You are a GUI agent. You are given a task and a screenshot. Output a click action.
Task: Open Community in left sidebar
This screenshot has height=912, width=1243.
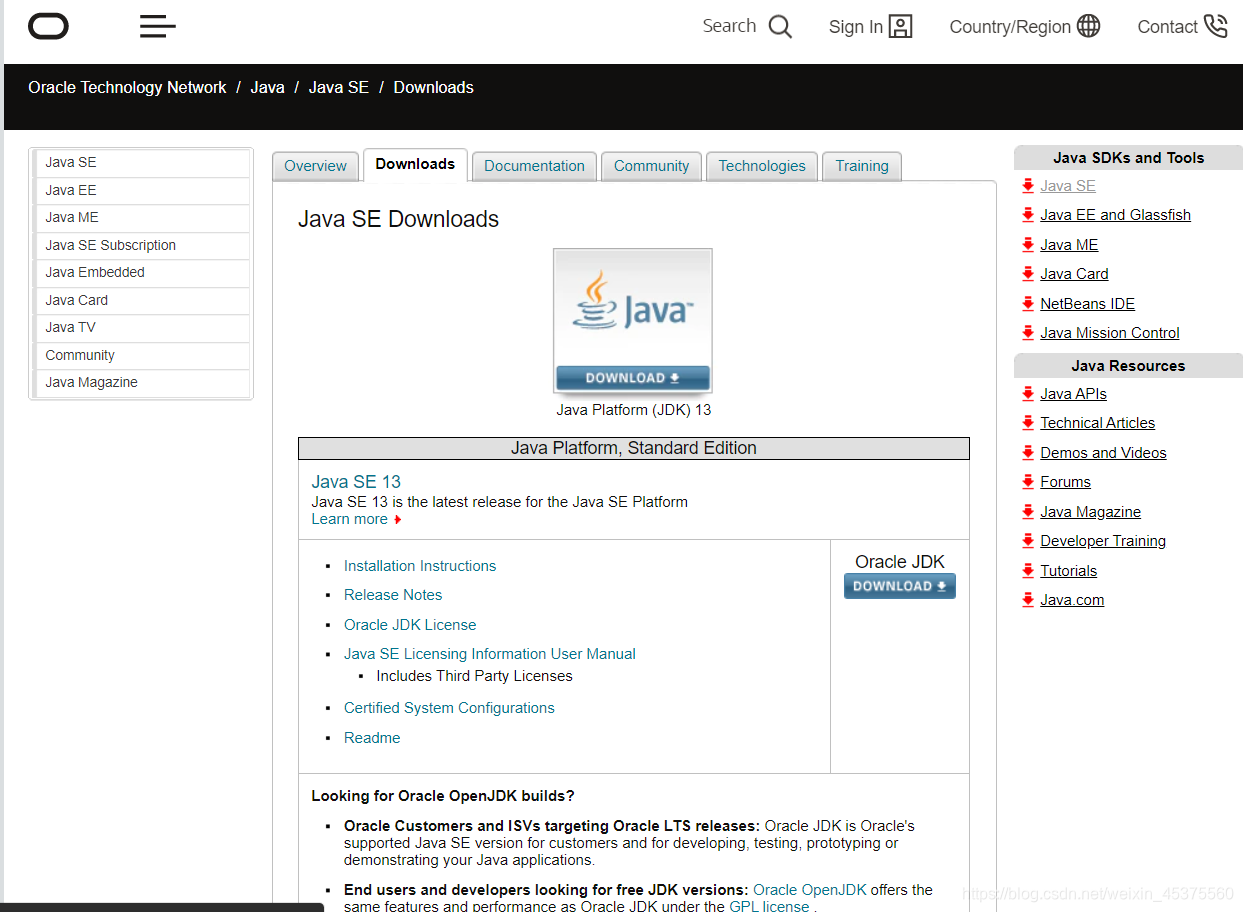coord(141,356)
